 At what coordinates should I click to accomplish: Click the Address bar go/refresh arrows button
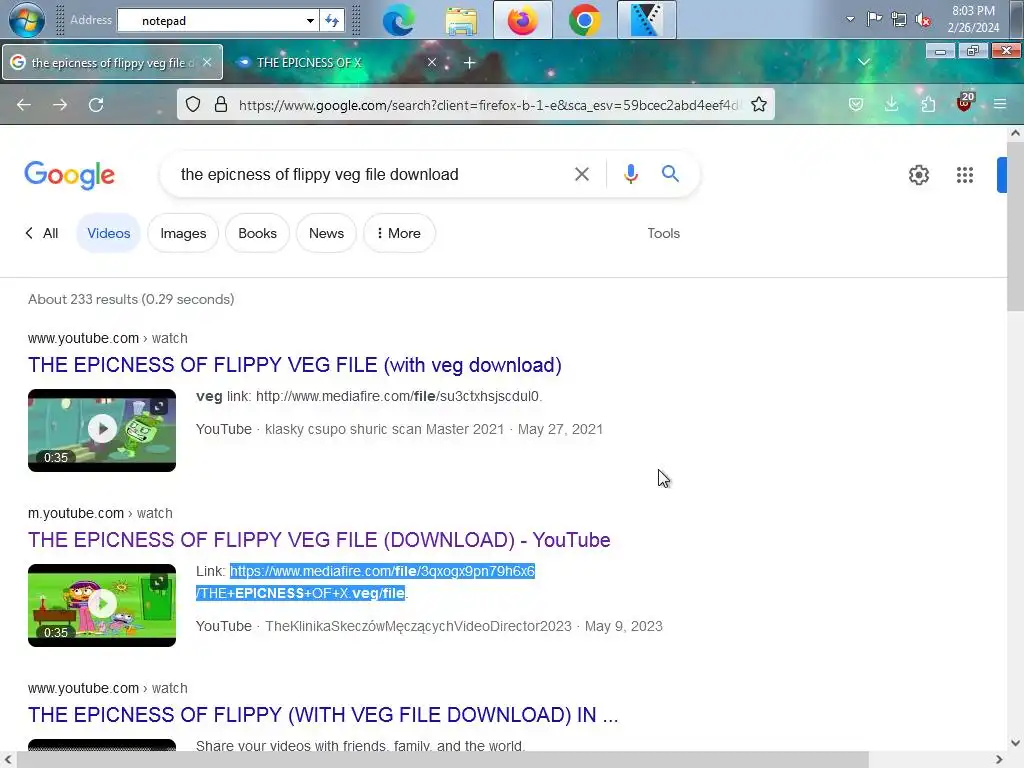click(x=332, y=20)
